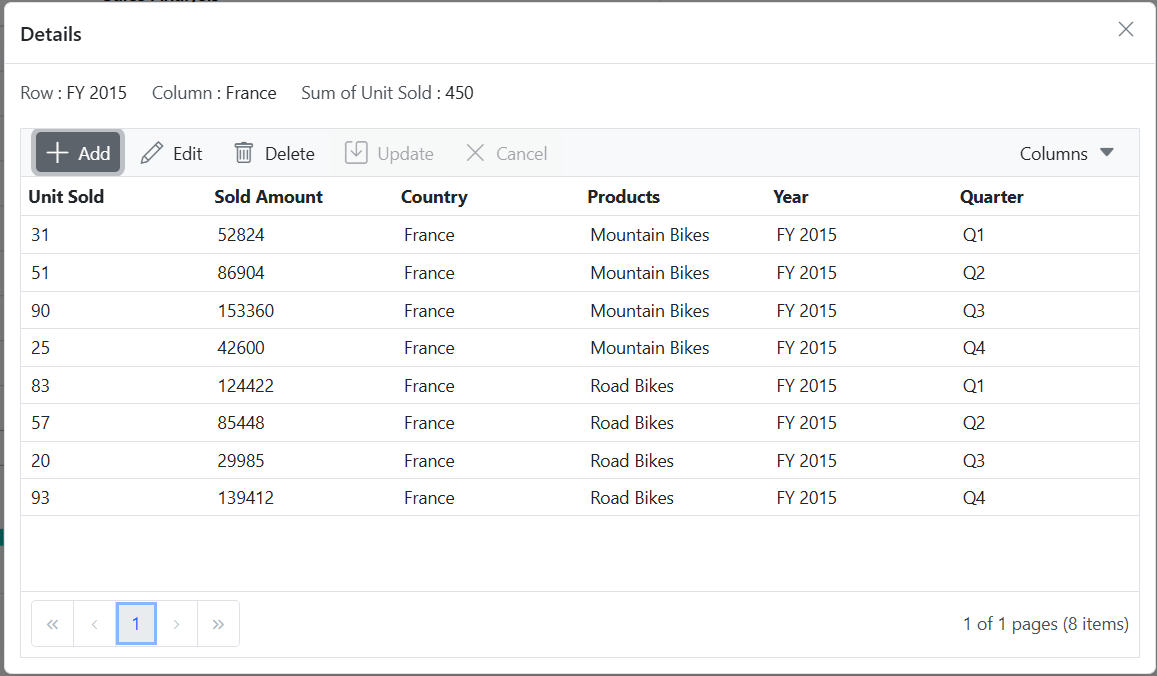Click the Add icon to insert a record

tap(57, 152)
